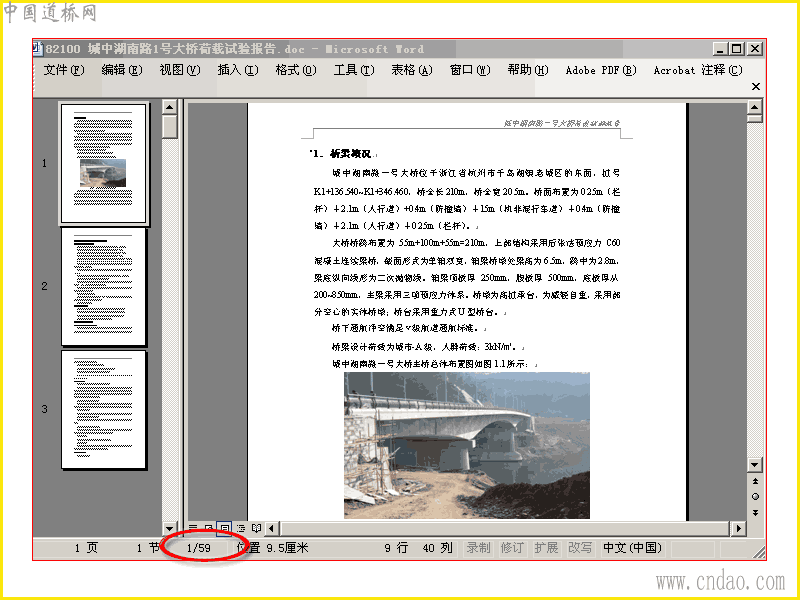Select the Print Layout view icon
The height and width of the screenshot is (600, 800).
coord(224,528)
